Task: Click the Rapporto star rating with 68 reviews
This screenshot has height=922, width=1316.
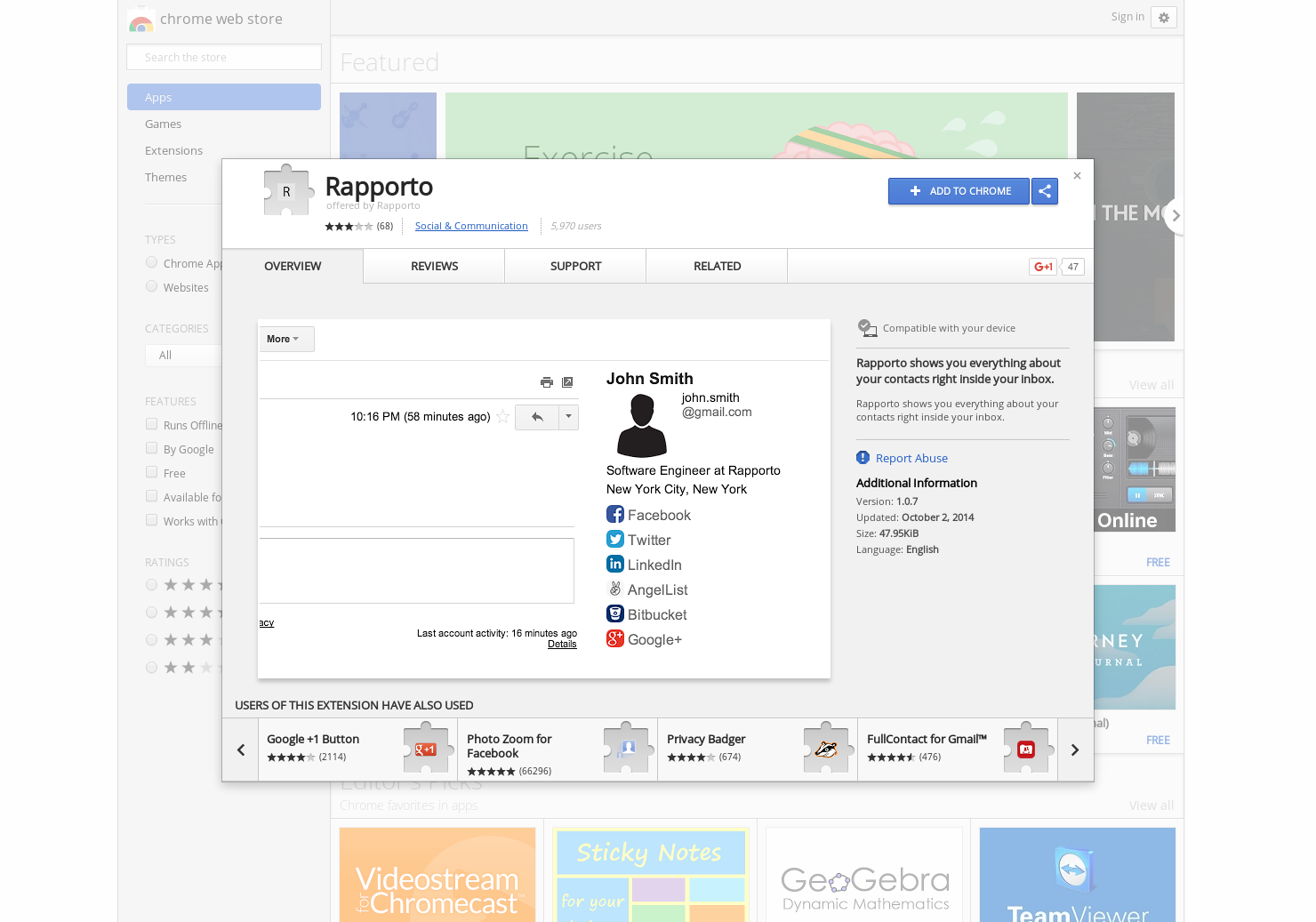Action: tap(358, 226)
